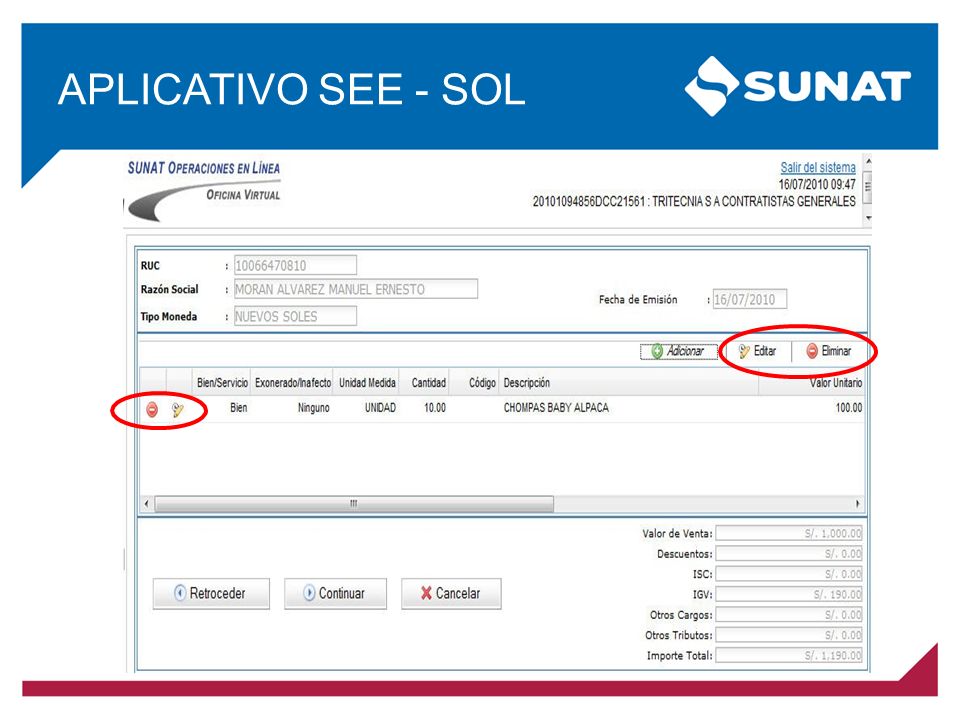The width and height of the screenshot is (960, 720).
Task: Click the Fecha de Emisión field
Action: point(749,299)
